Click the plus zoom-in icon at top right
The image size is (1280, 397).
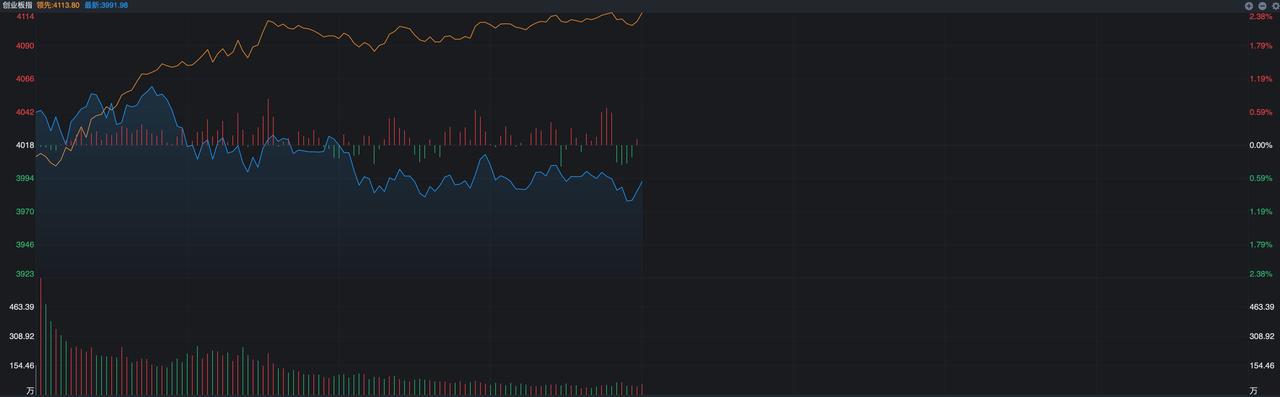coord(1249,5)
